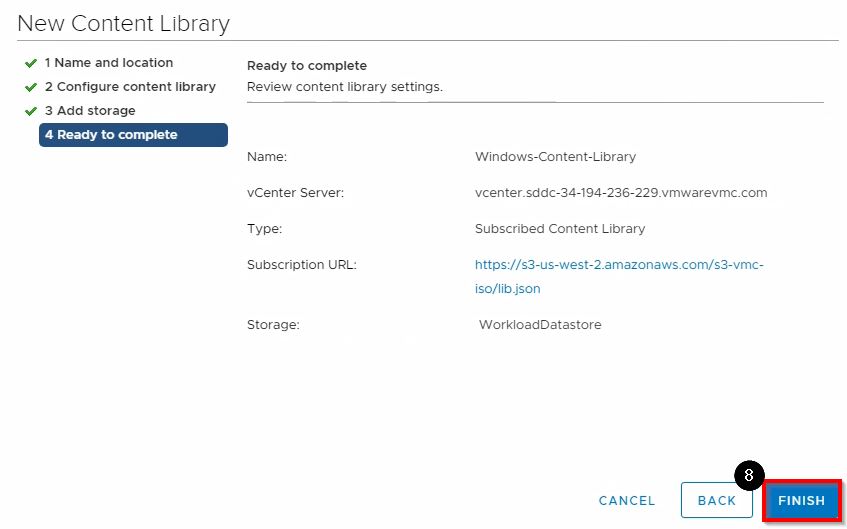Click the vCenter Server hostname value
This screenshot has height=529, width=847.
621,193
